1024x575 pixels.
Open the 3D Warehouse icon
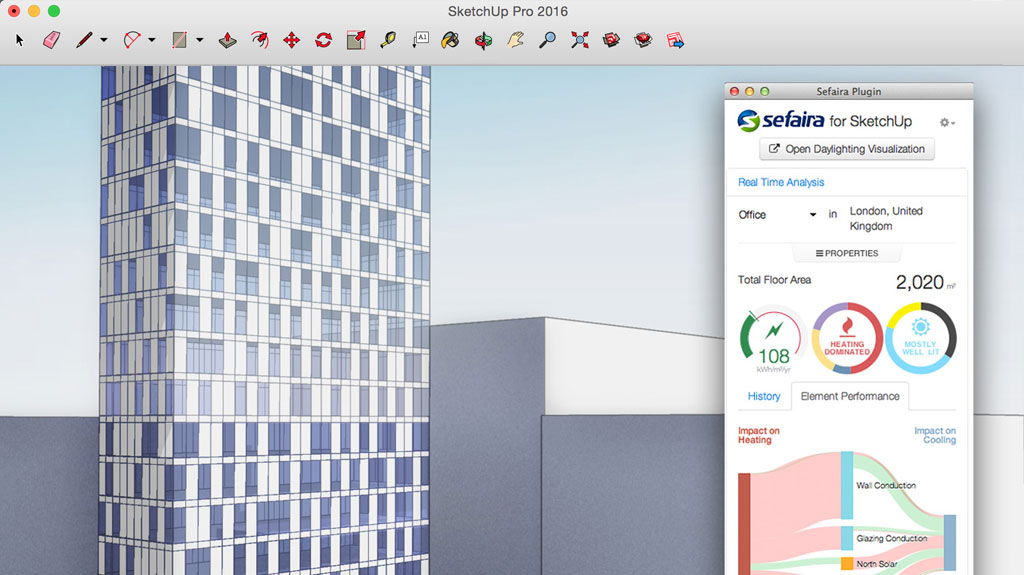(x=611, y=41)
